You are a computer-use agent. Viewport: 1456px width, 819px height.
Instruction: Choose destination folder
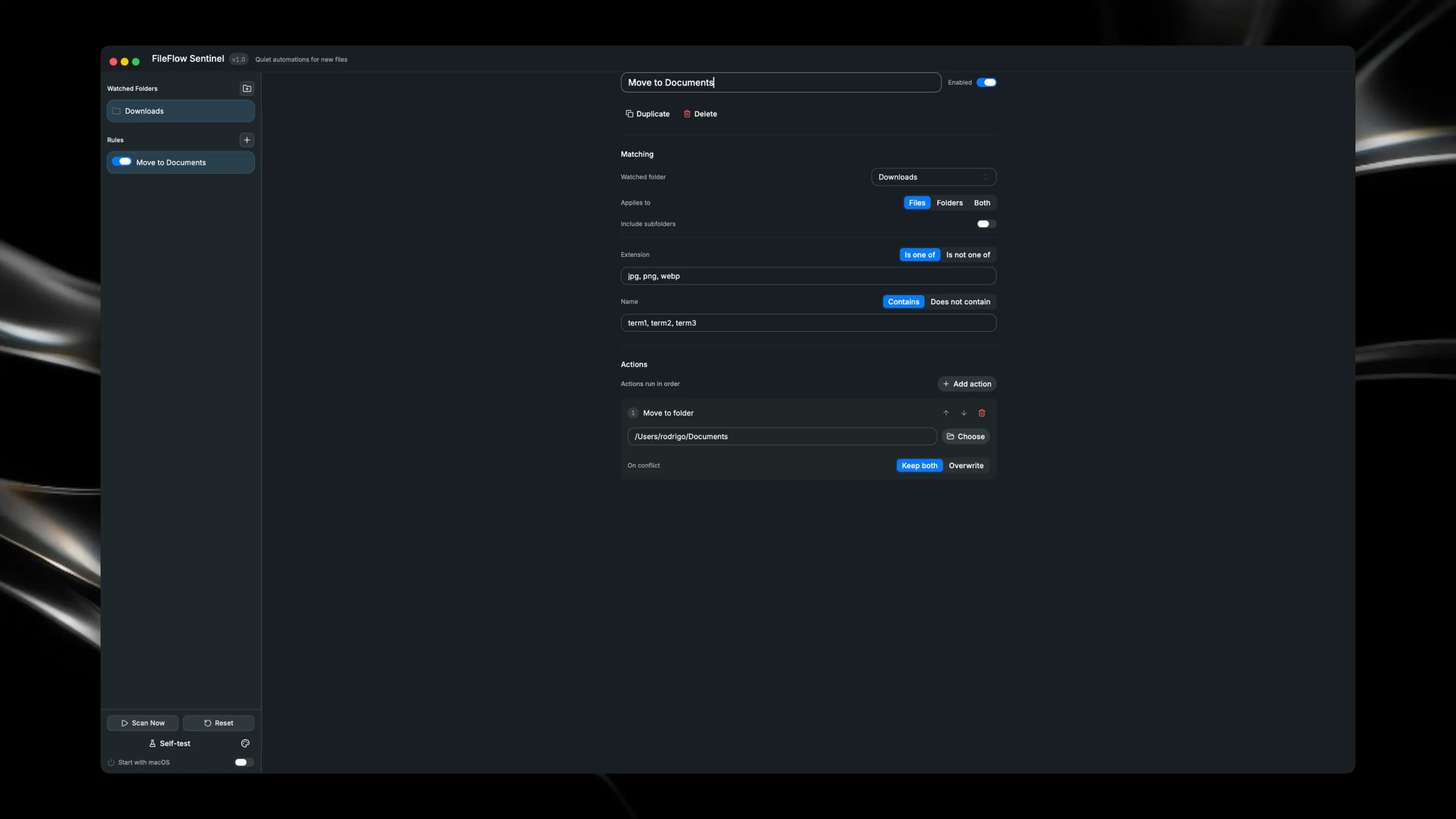pyautogui.click(x=966, y=436)
